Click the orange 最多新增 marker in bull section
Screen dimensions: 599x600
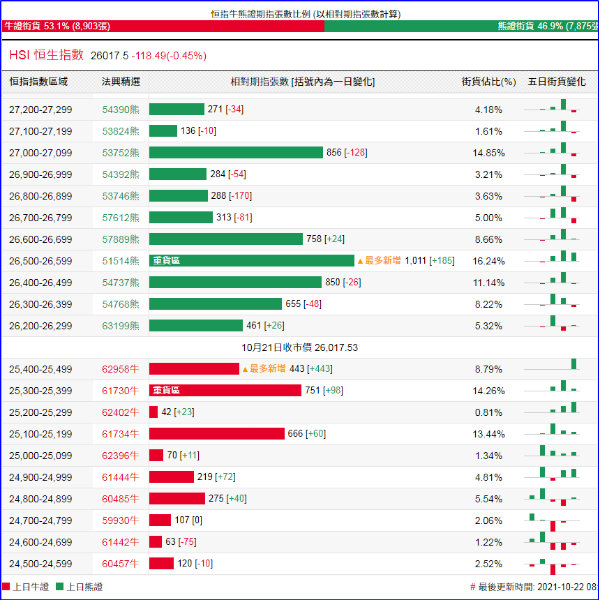(264, 369)
